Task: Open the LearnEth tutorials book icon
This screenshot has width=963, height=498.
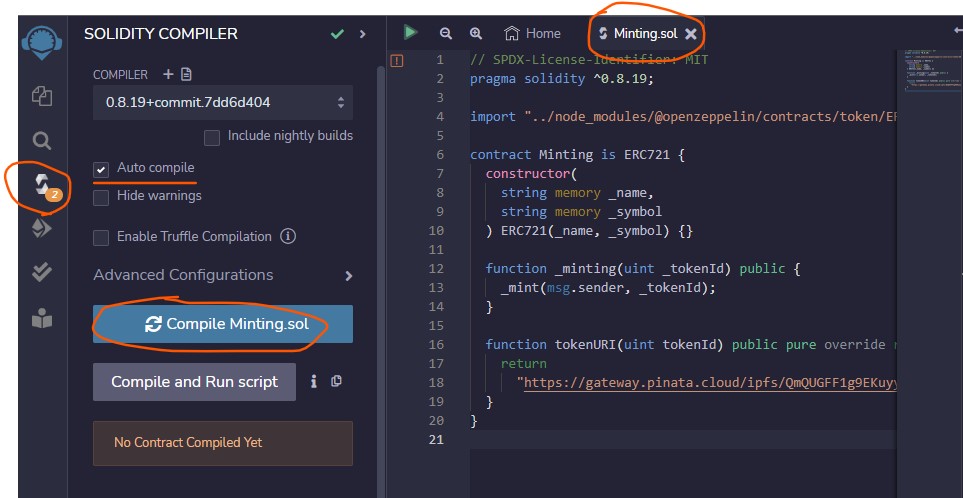Action: tap(42, 319)
